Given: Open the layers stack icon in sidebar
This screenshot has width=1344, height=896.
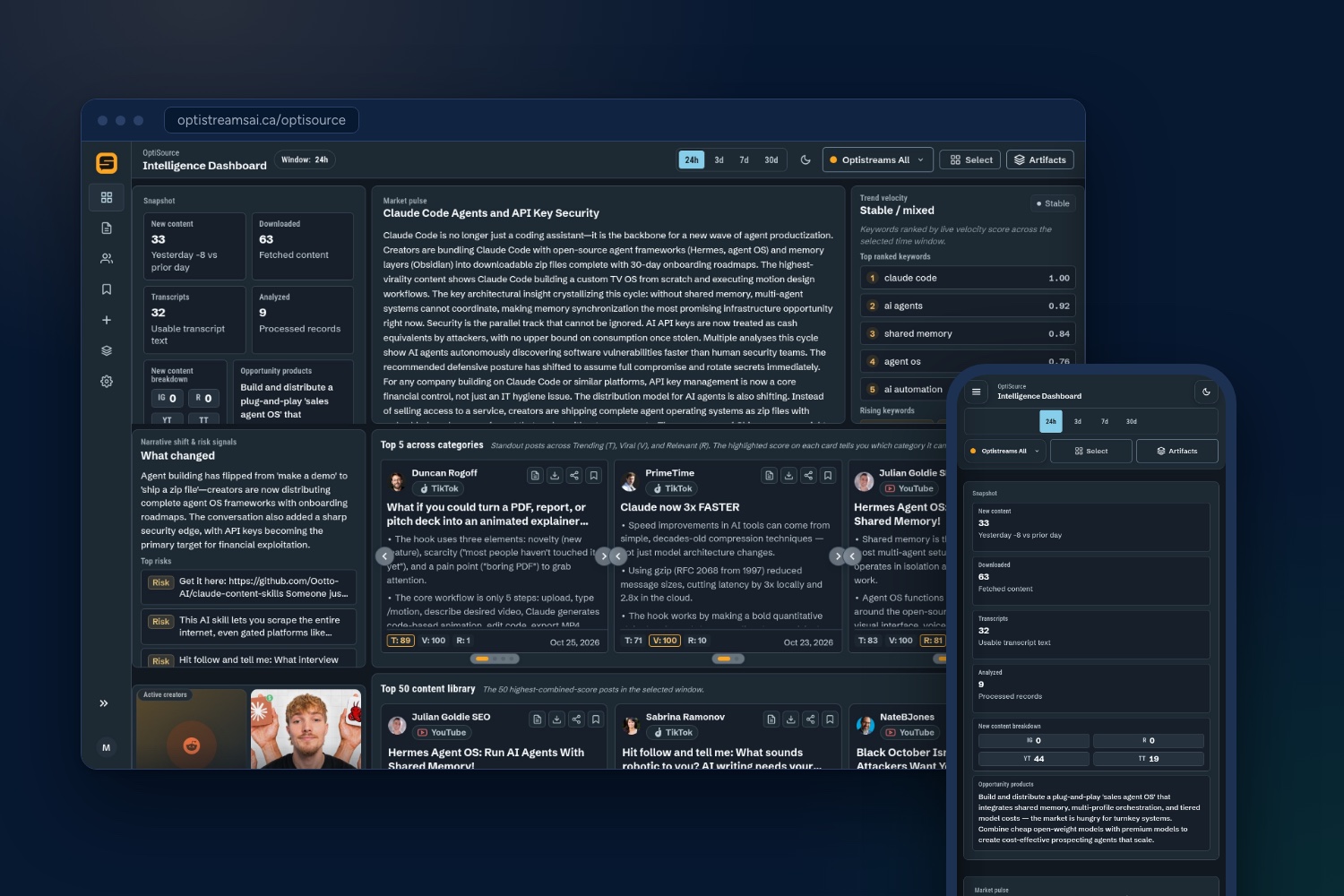Looking at the screenshot, I should point(107,350).
